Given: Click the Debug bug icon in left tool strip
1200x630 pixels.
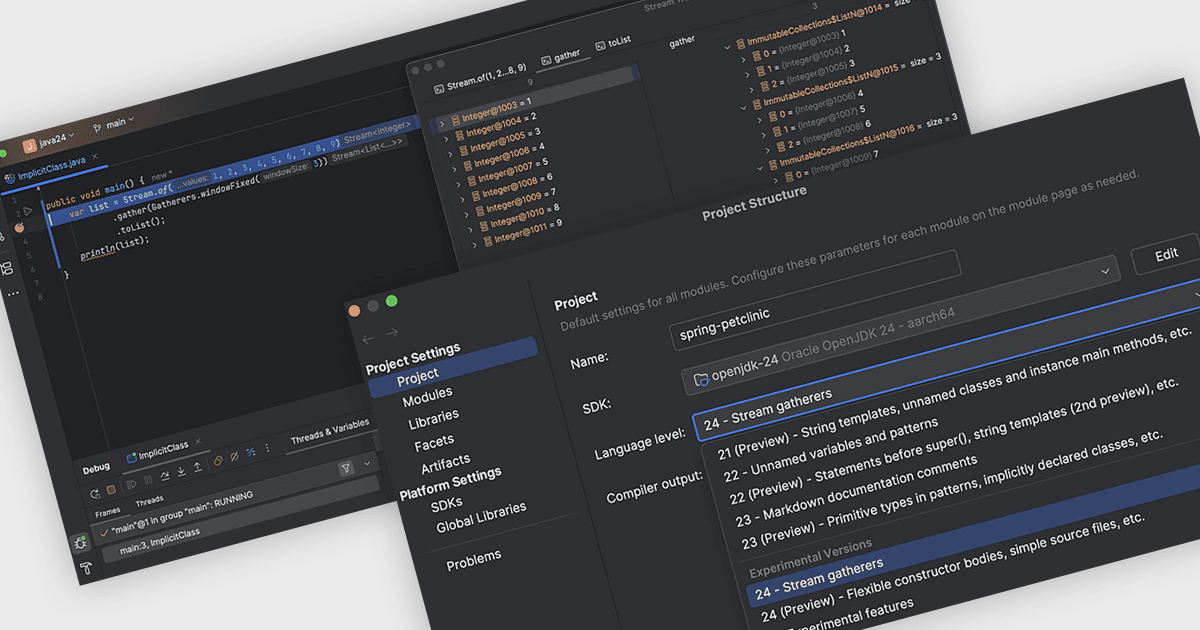Looking at the screenshot, I should coord(80,543).
